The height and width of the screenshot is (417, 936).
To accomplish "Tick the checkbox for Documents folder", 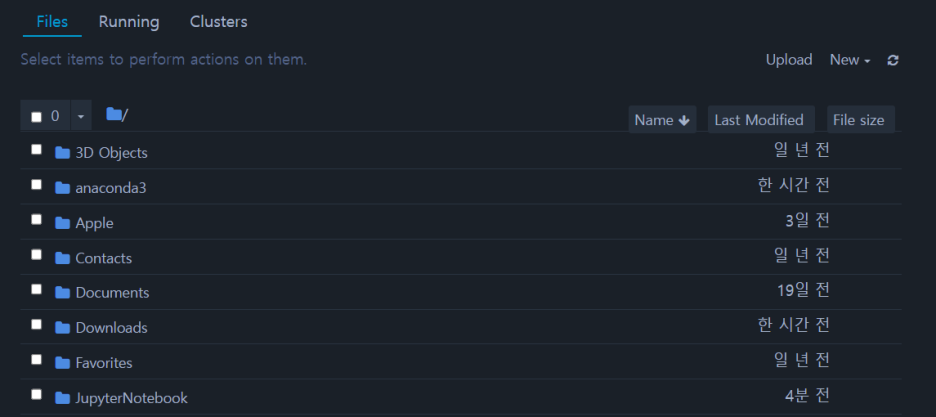I will (x=36, y=289).
